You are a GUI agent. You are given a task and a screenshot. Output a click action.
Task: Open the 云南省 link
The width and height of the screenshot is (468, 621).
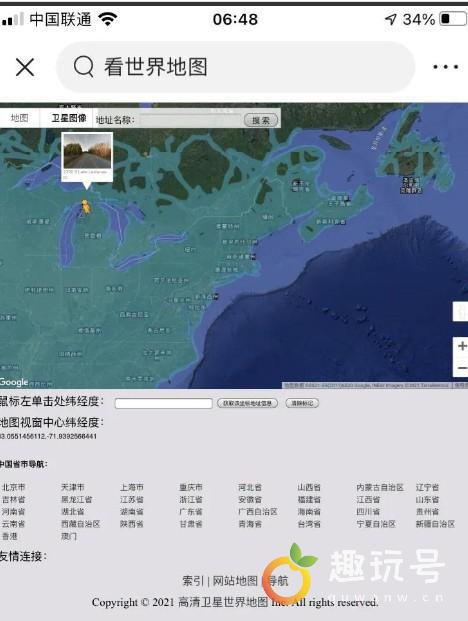pos(13,524)
